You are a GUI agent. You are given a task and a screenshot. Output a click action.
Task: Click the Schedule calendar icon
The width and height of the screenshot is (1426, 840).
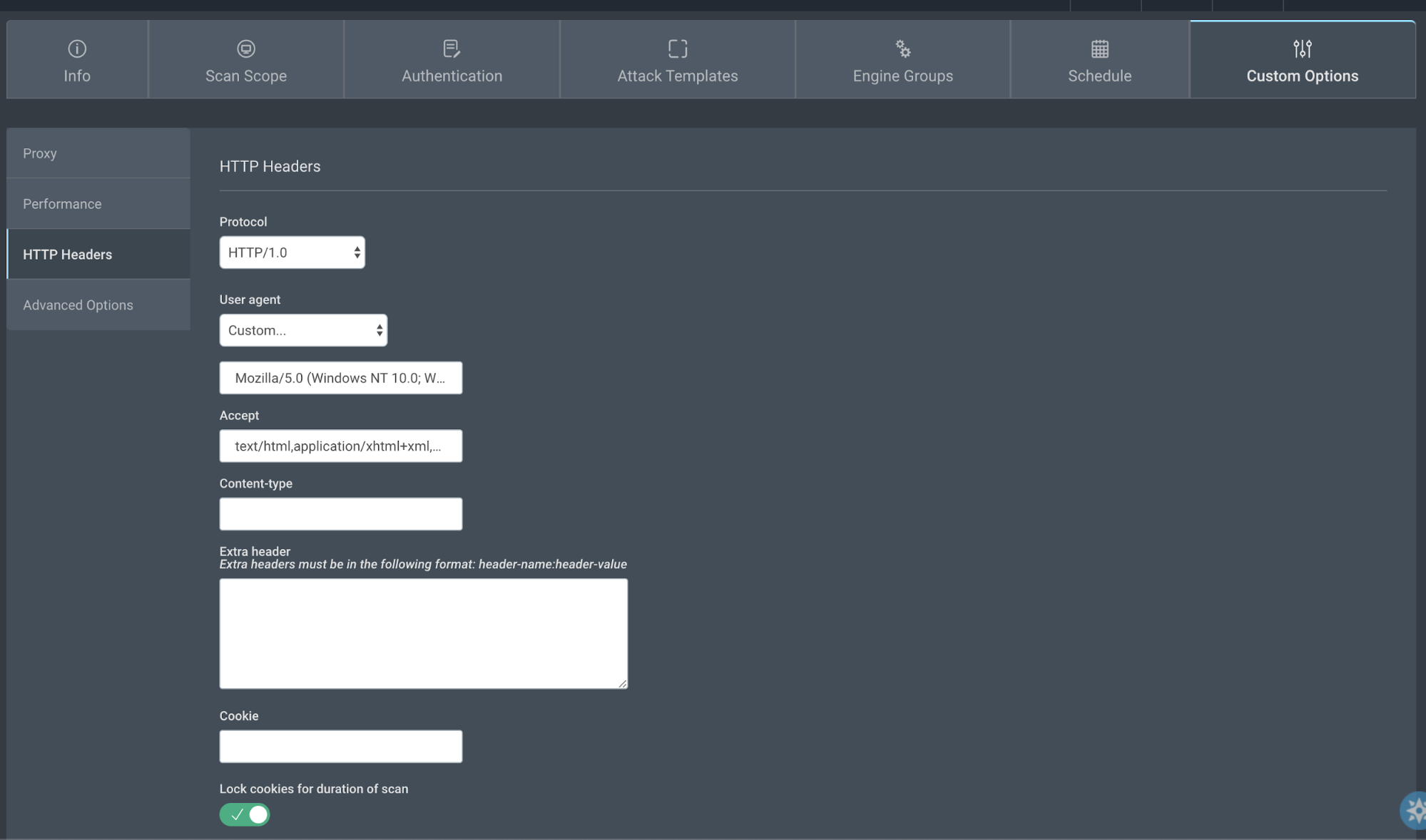(x=1099, y=48)
